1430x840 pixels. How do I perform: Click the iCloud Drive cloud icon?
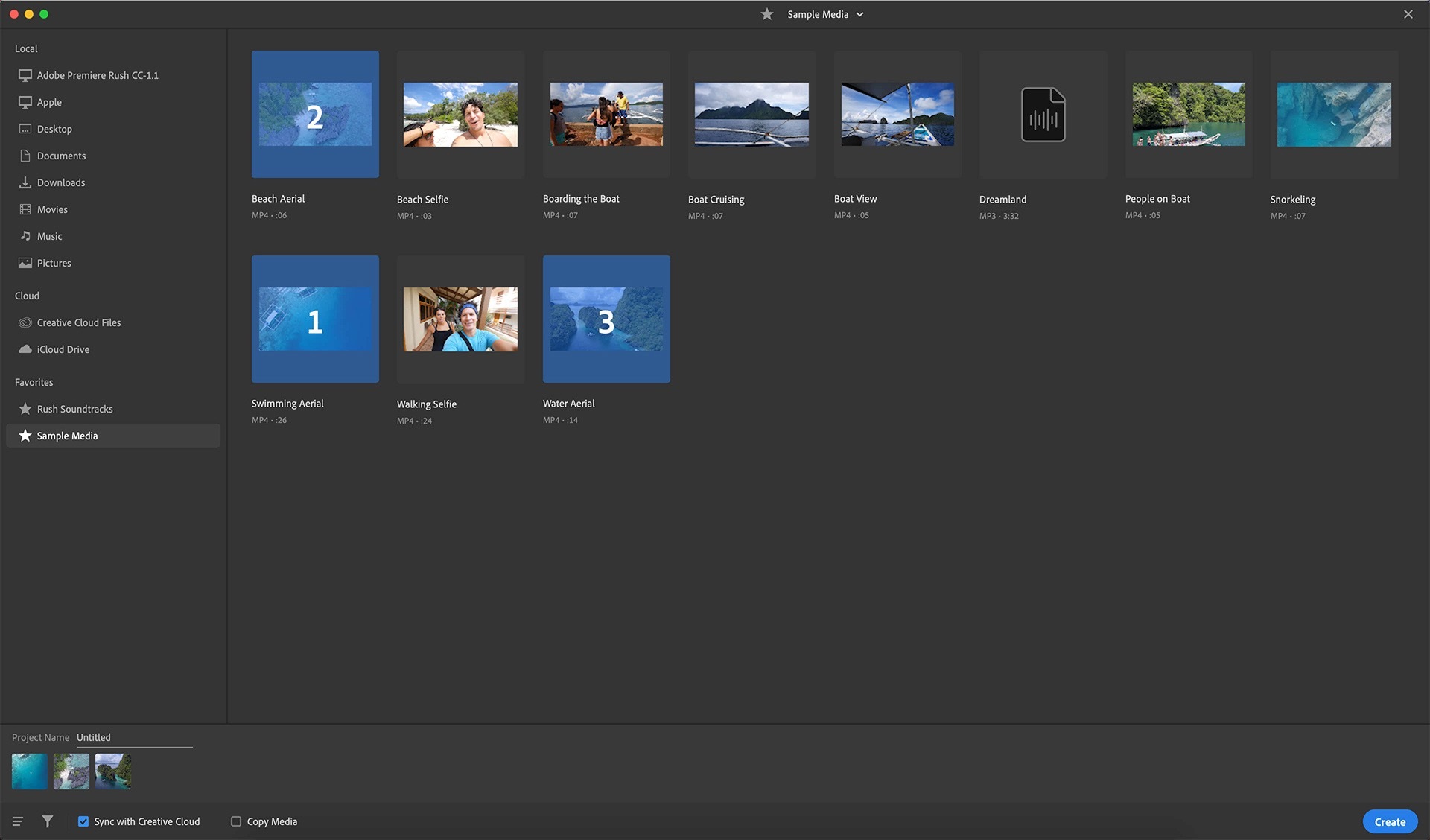point(25,349)
